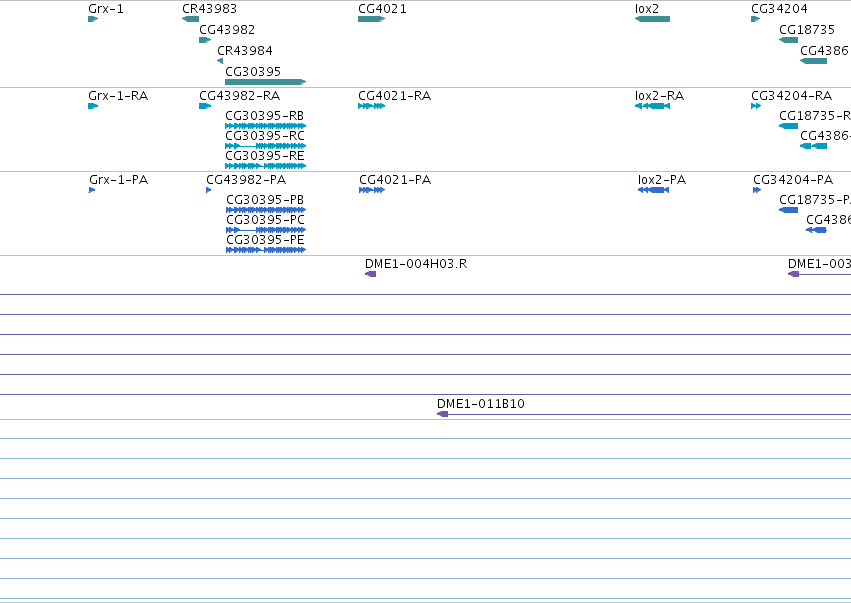The image size is (851, 603).
Task: Click the Grx-1 gene label
Action: tap(106, 9)
